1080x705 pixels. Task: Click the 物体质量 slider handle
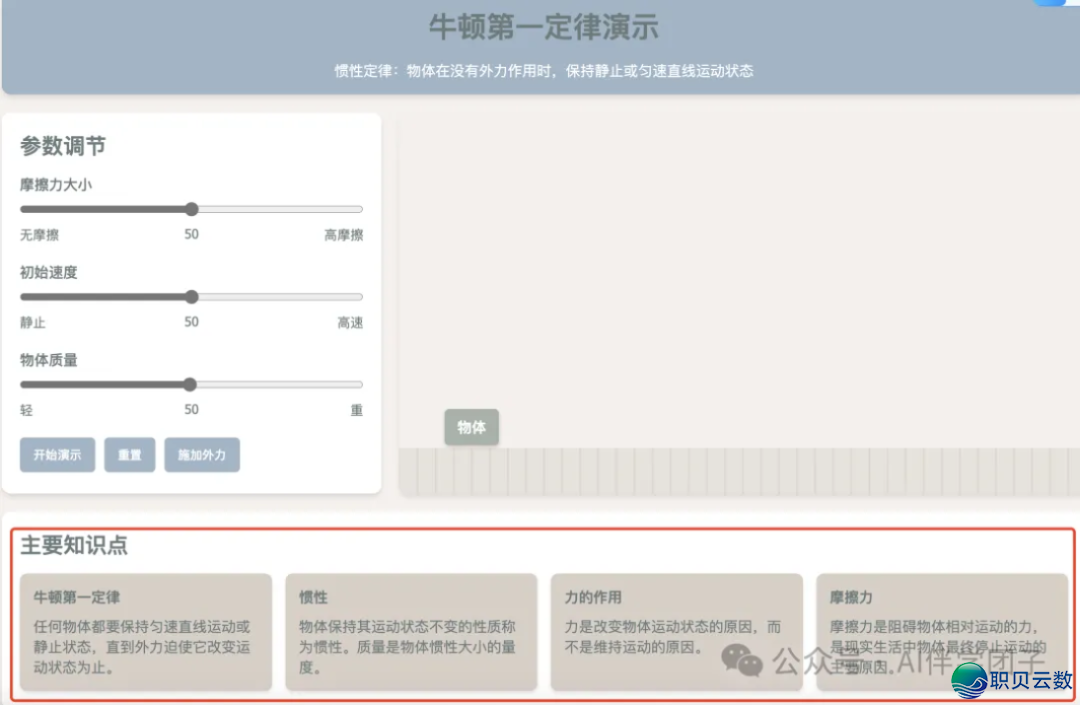pyautogui.click(x=190, y=384)
